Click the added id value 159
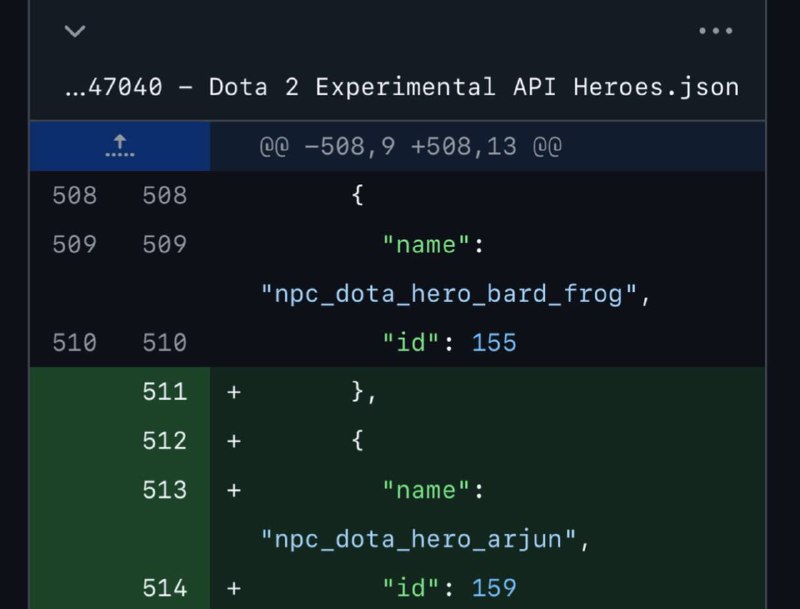Screen dimensions: 800x609 point(494,588)
